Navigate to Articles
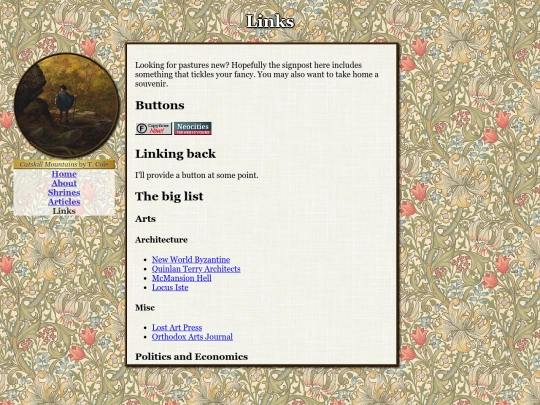This screenshot has width=540, height=405. tap(64, 202)
